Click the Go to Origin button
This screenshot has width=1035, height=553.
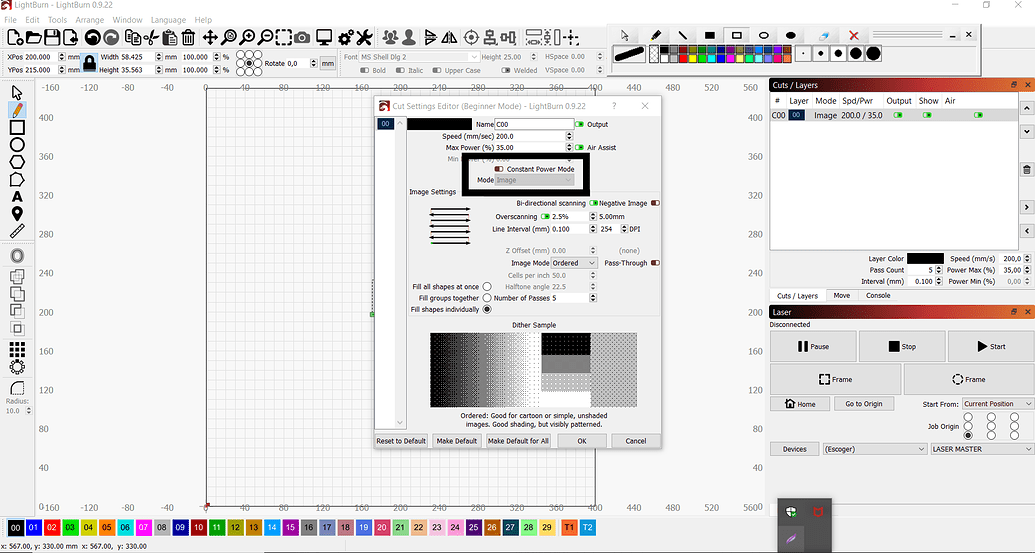coord(864,404)
